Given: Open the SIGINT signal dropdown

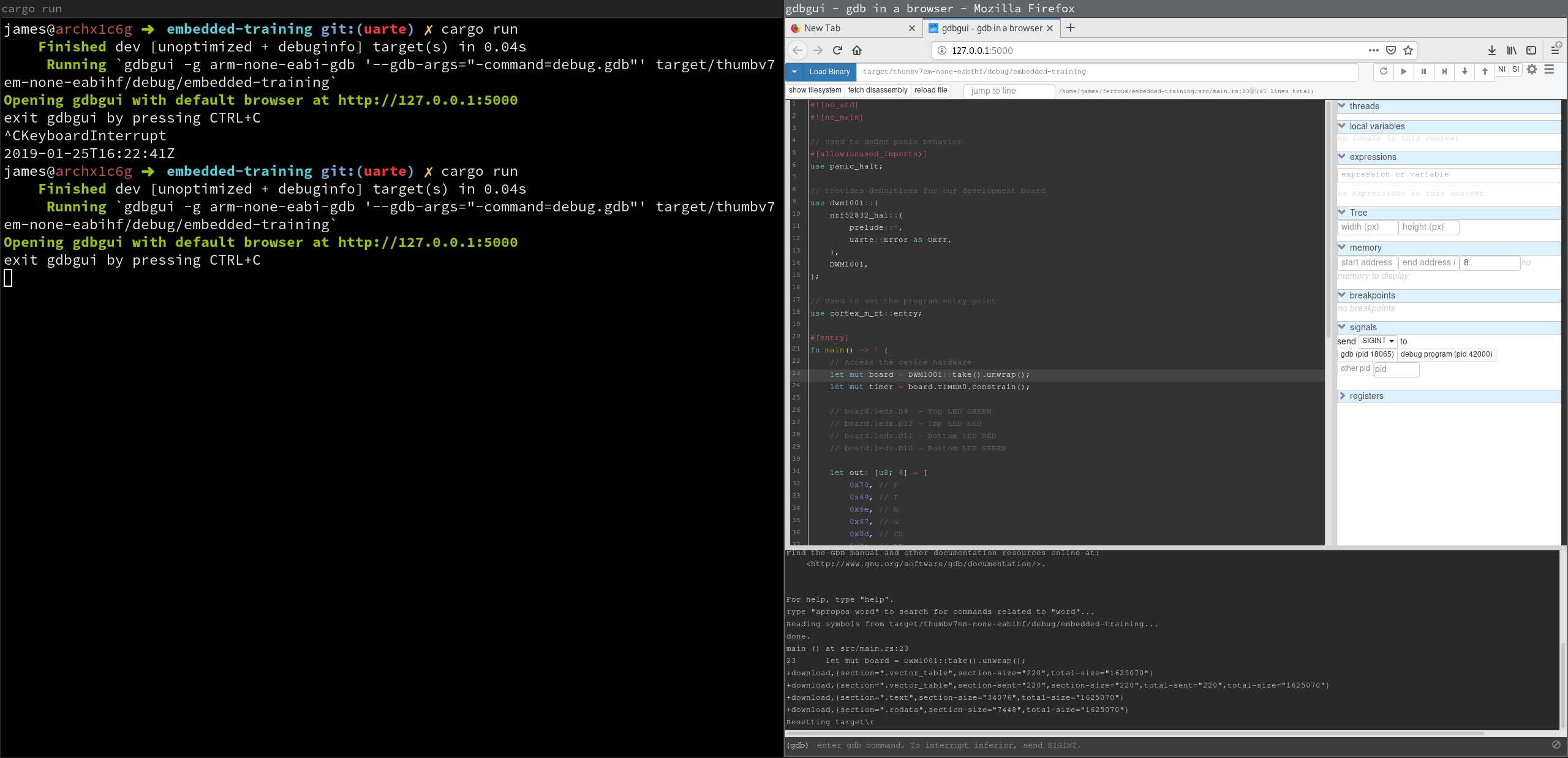Looking at the screenshot, I should click(x=1378, y=341).
